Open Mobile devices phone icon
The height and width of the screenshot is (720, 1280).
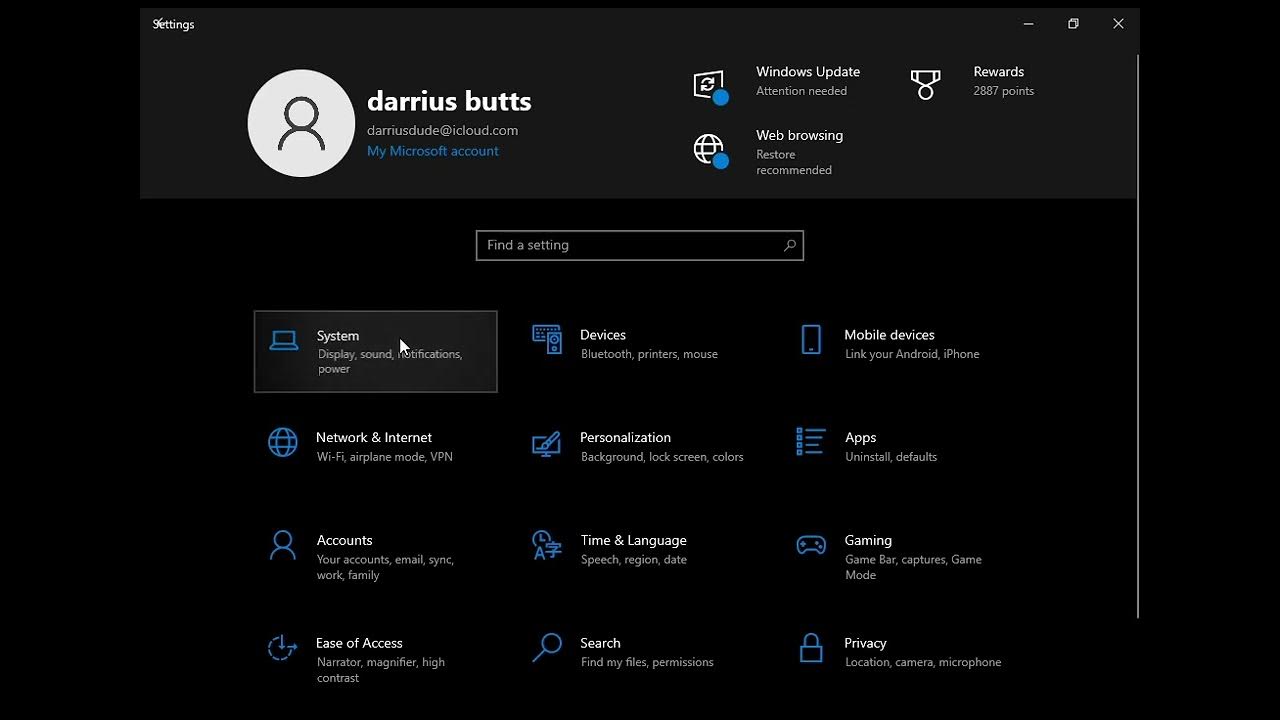[x=811, y=340]
